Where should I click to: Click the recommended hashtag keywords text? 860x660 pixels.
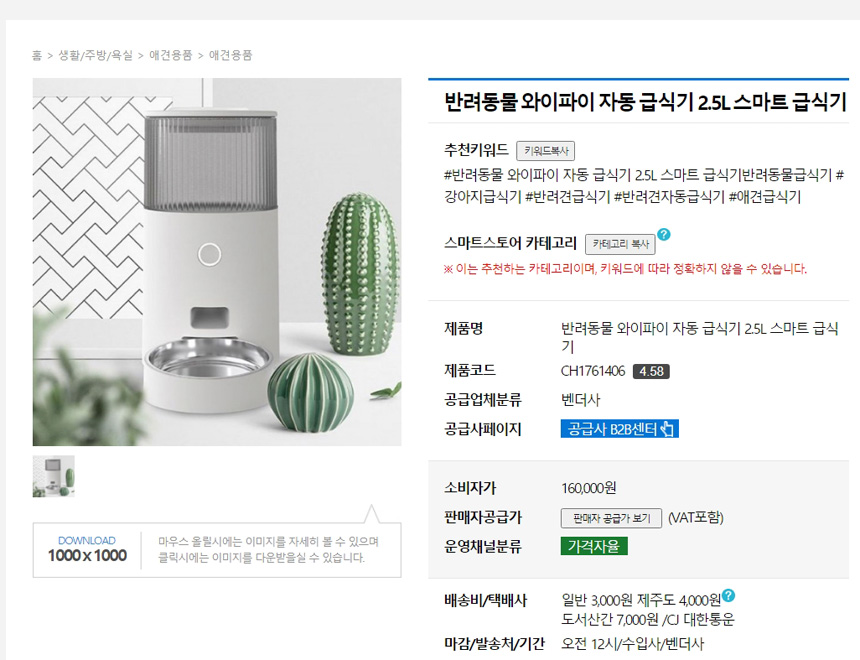pyautogui.click(x=644, y=186)
